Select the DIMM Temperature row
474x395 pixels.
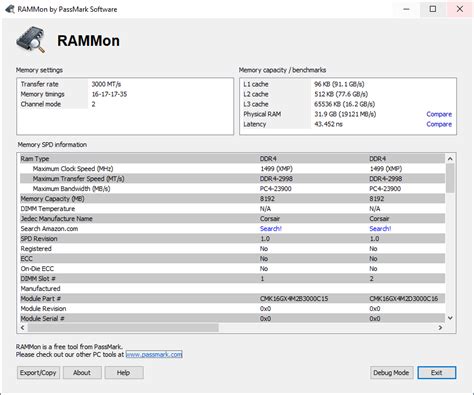pos(232,209)
